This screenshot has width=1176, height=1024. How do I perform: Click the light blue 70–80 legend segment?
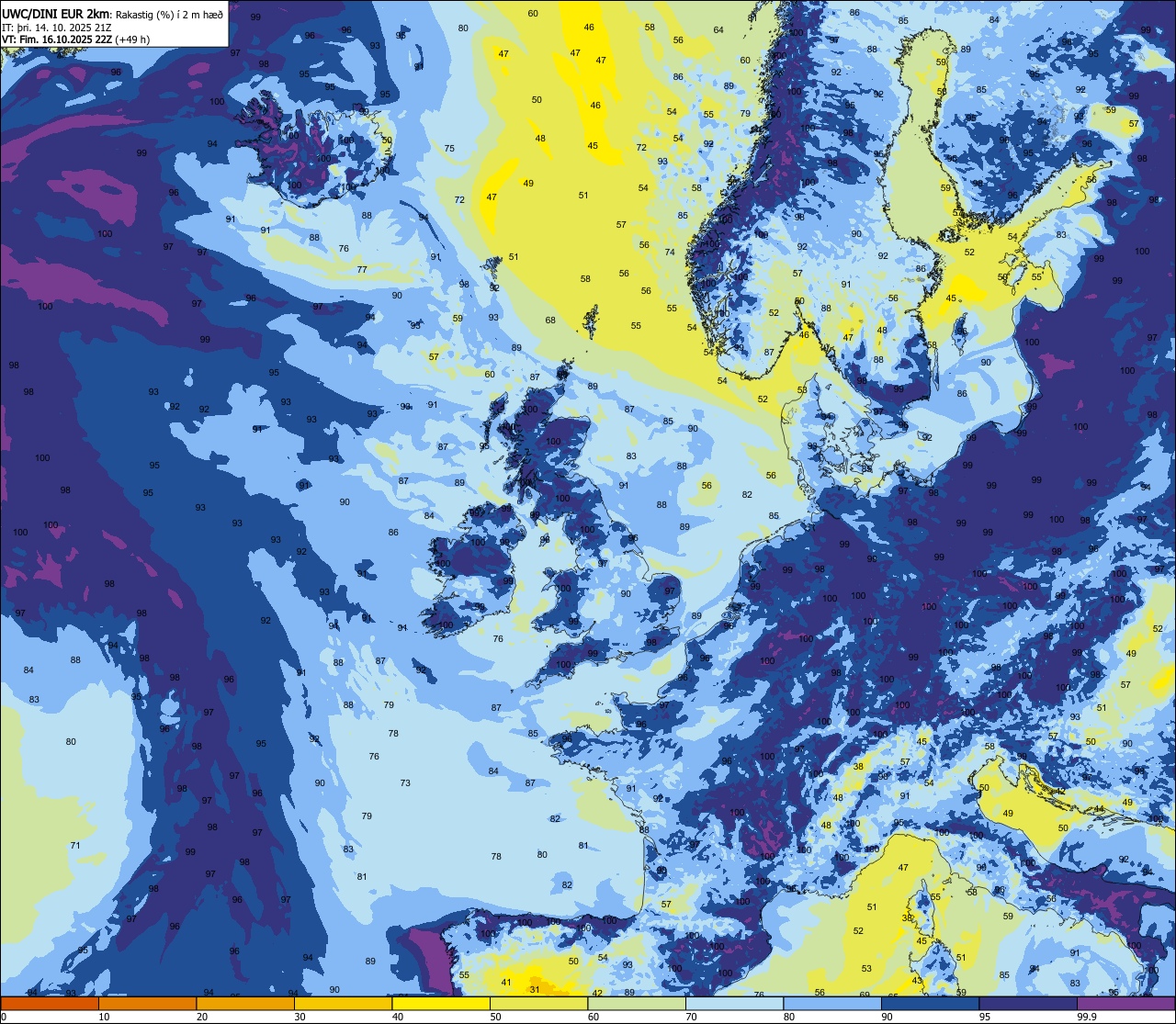(x=734, y=1003)
